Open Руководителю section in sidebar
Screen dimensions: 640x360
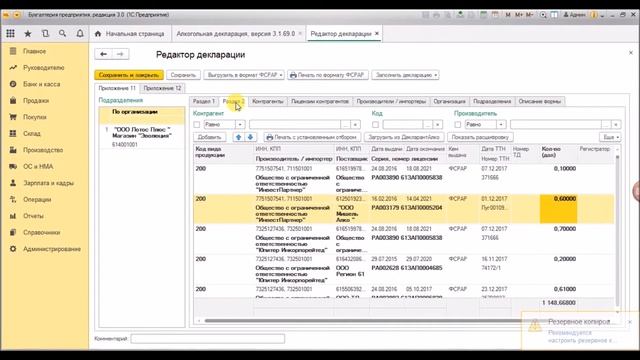pyautogui.click(x=43, y=67)
